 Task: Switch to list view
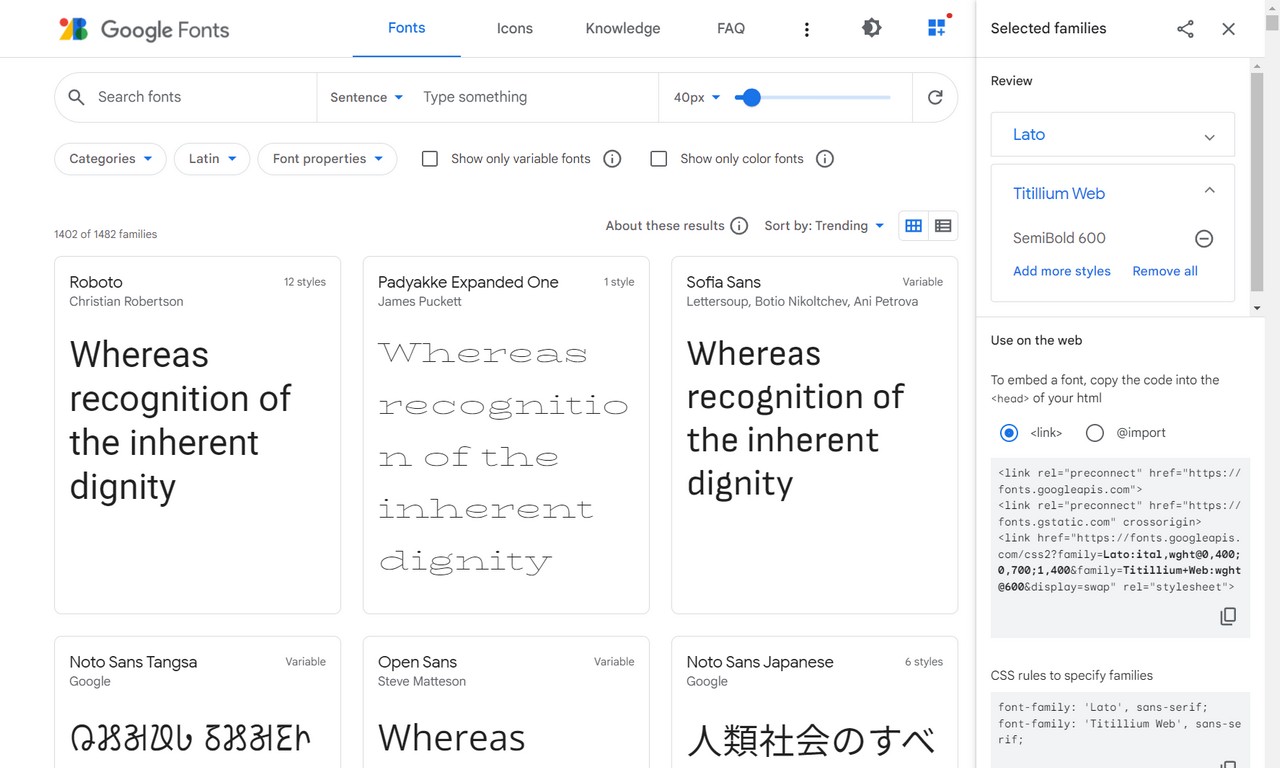pyautogui.click(x=943, y=226)
